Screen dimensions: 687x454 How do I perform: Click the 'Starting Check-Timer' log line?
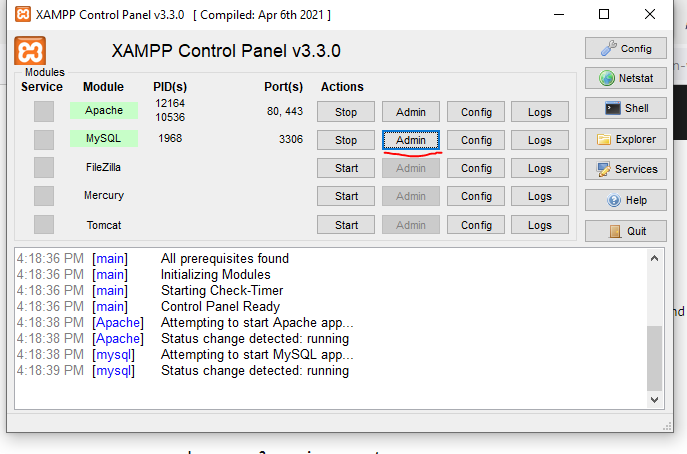click(x=222, y=291)
